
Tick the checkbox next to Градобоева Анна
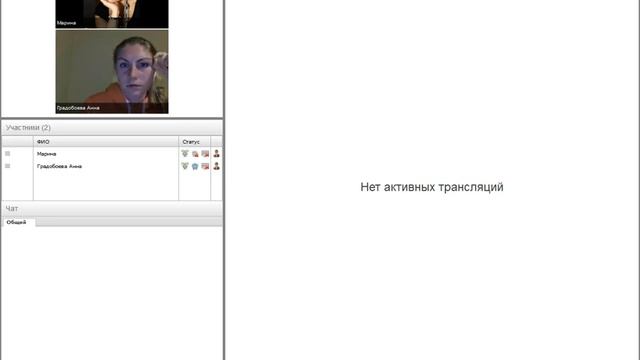[x=7, y=166]
